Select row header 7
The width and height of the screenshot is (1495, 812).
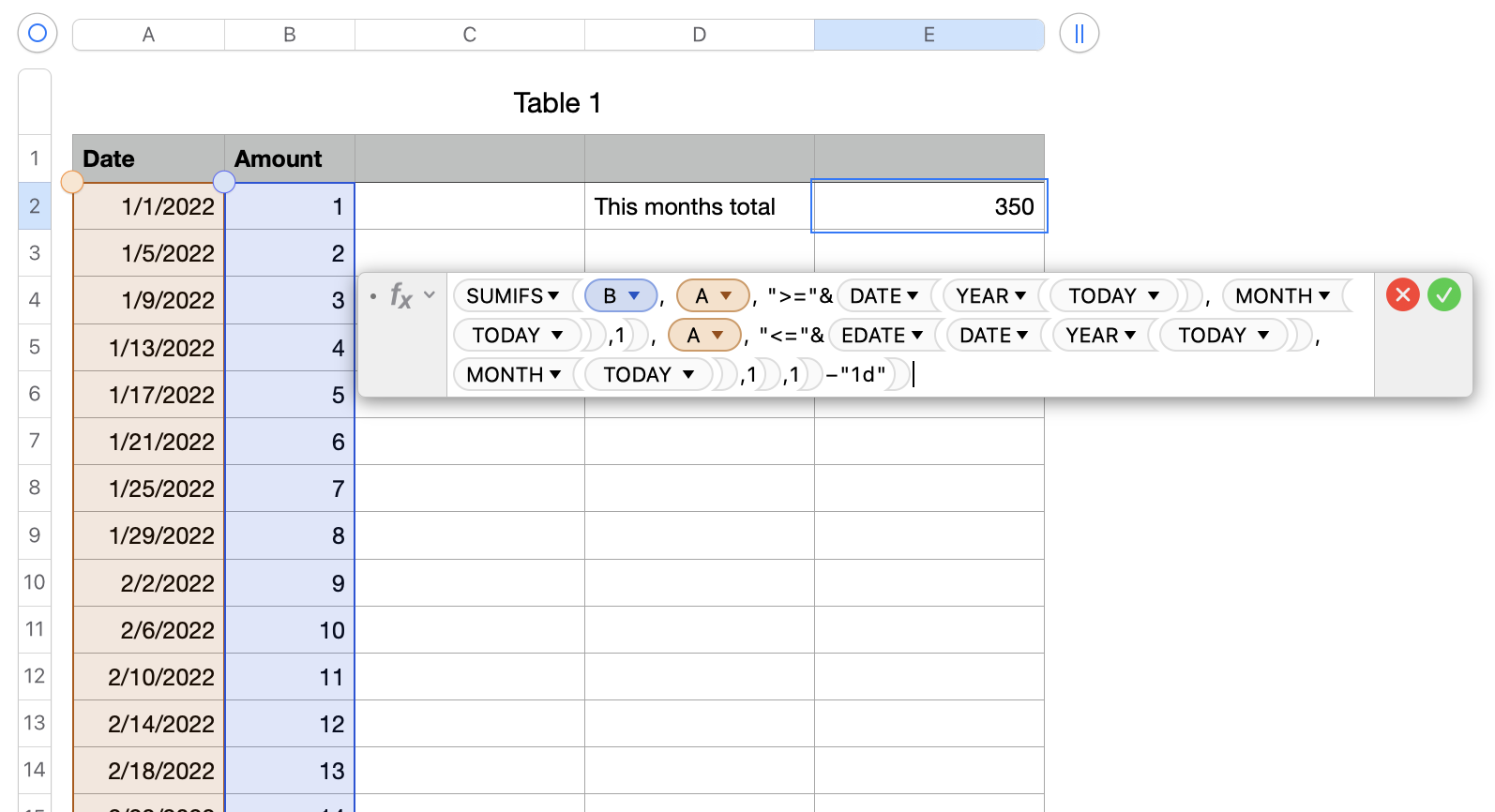click(x=35, y=441)
